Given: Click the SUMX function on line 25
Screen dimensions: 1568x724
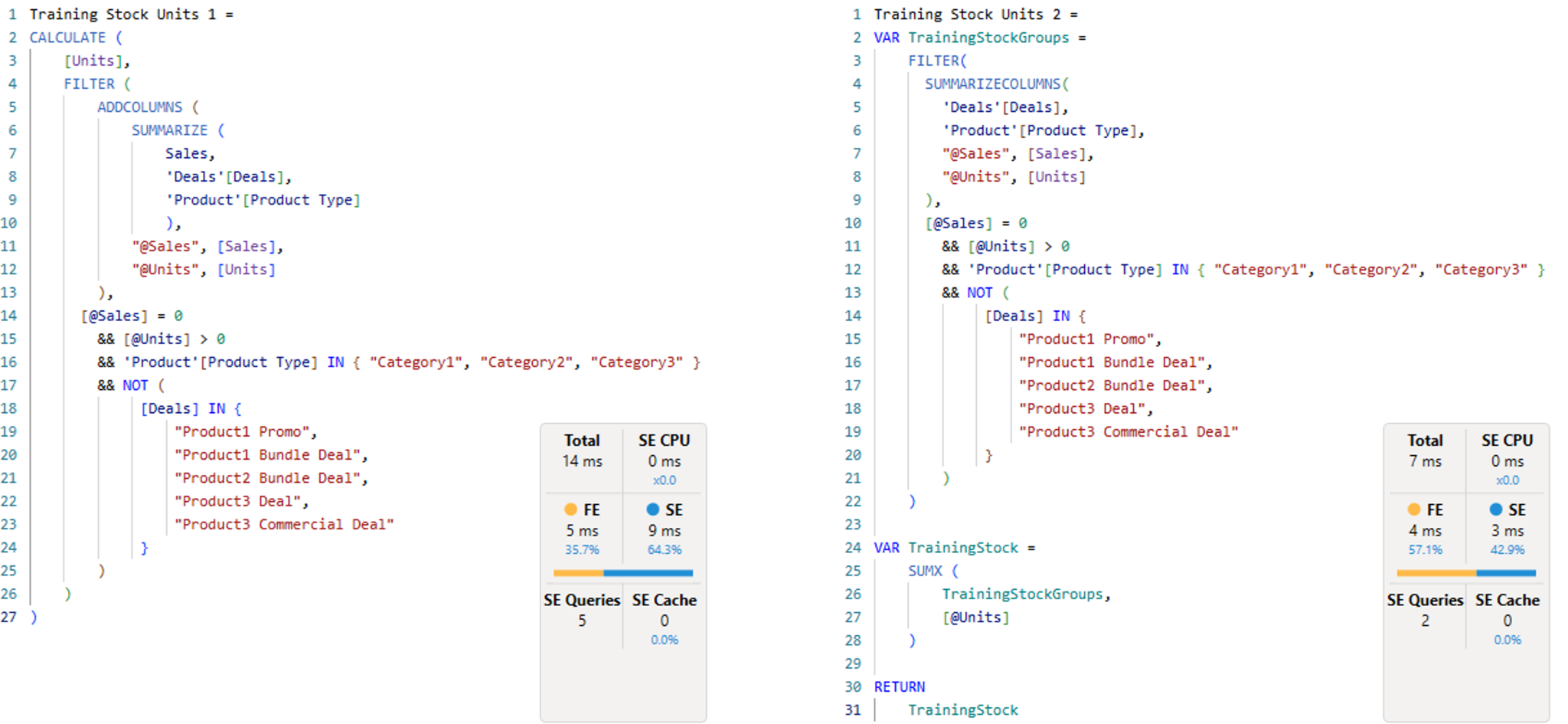Looking at the screenshot, I should pyautogui.click(x=925, y=571).
